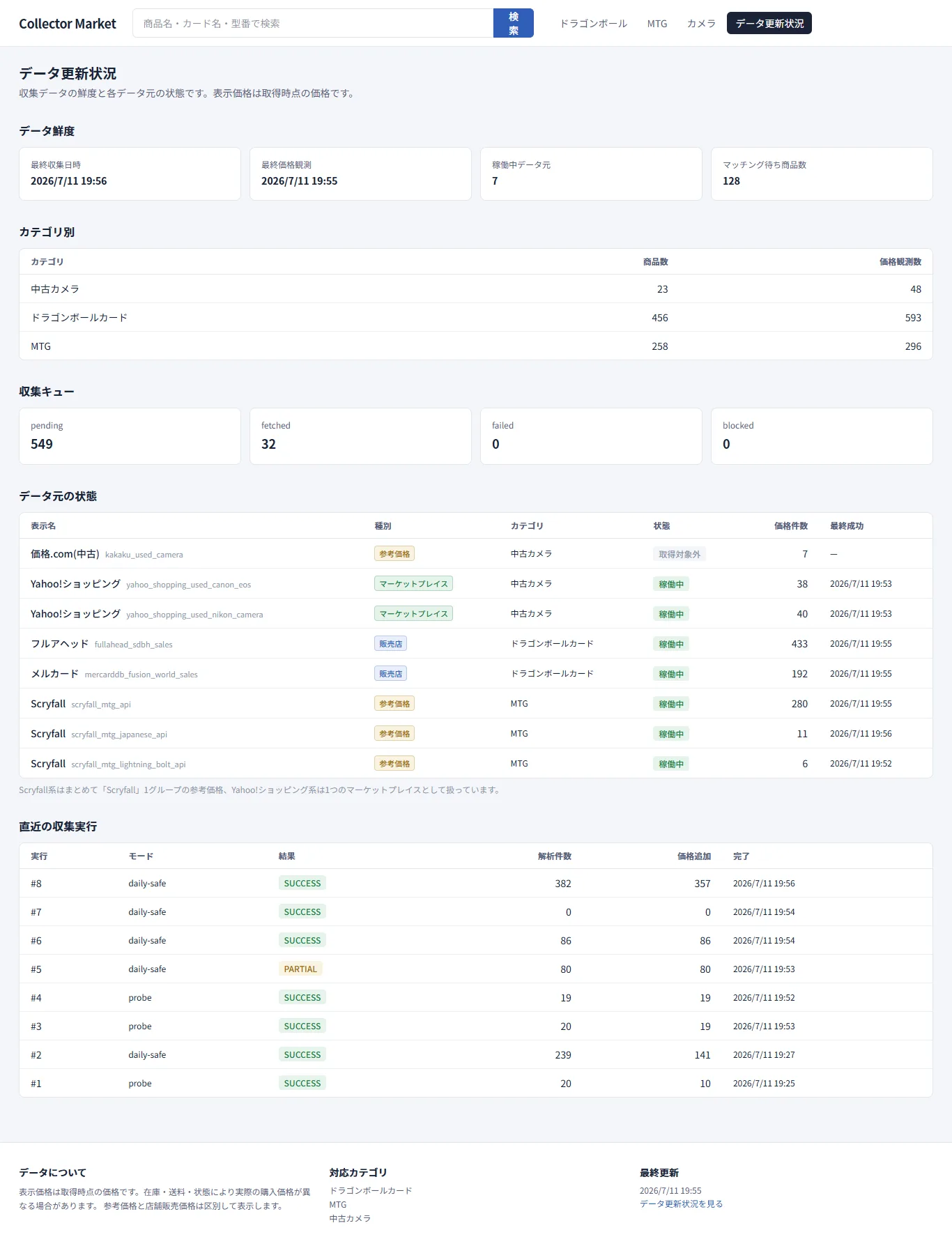Click the ドラゴンボールカード row in category table
The height and width of the screenshot is (1246, 952).
click(476, 318)
